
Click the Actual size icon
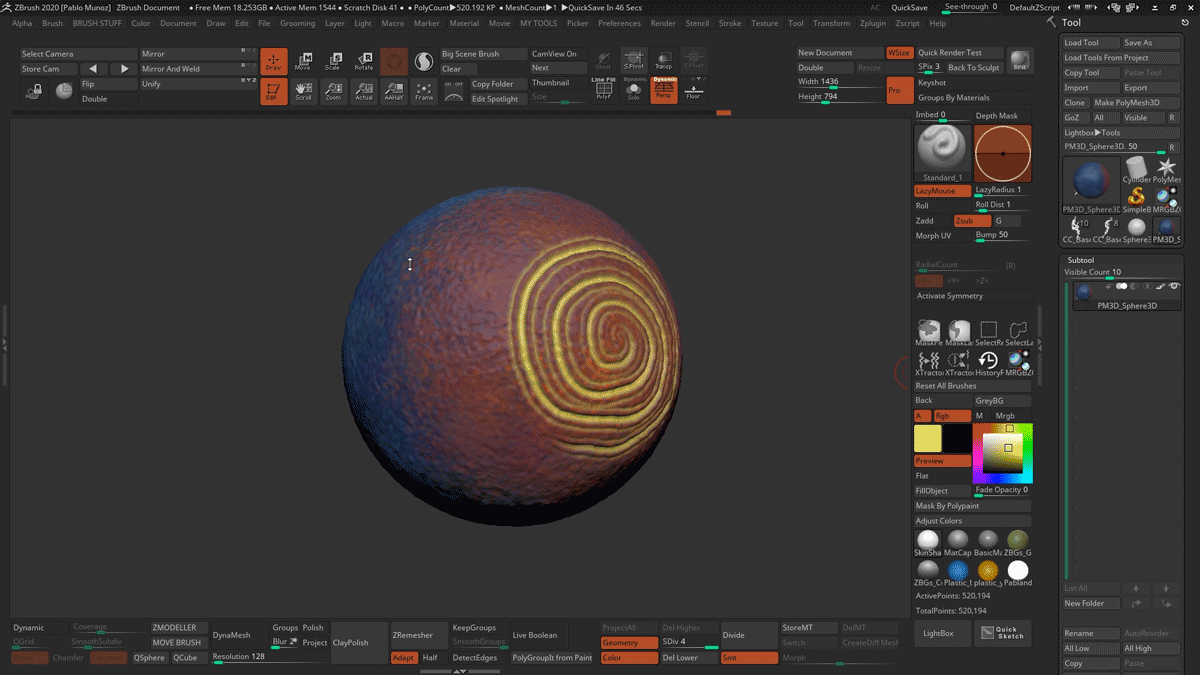coord(363,91)
